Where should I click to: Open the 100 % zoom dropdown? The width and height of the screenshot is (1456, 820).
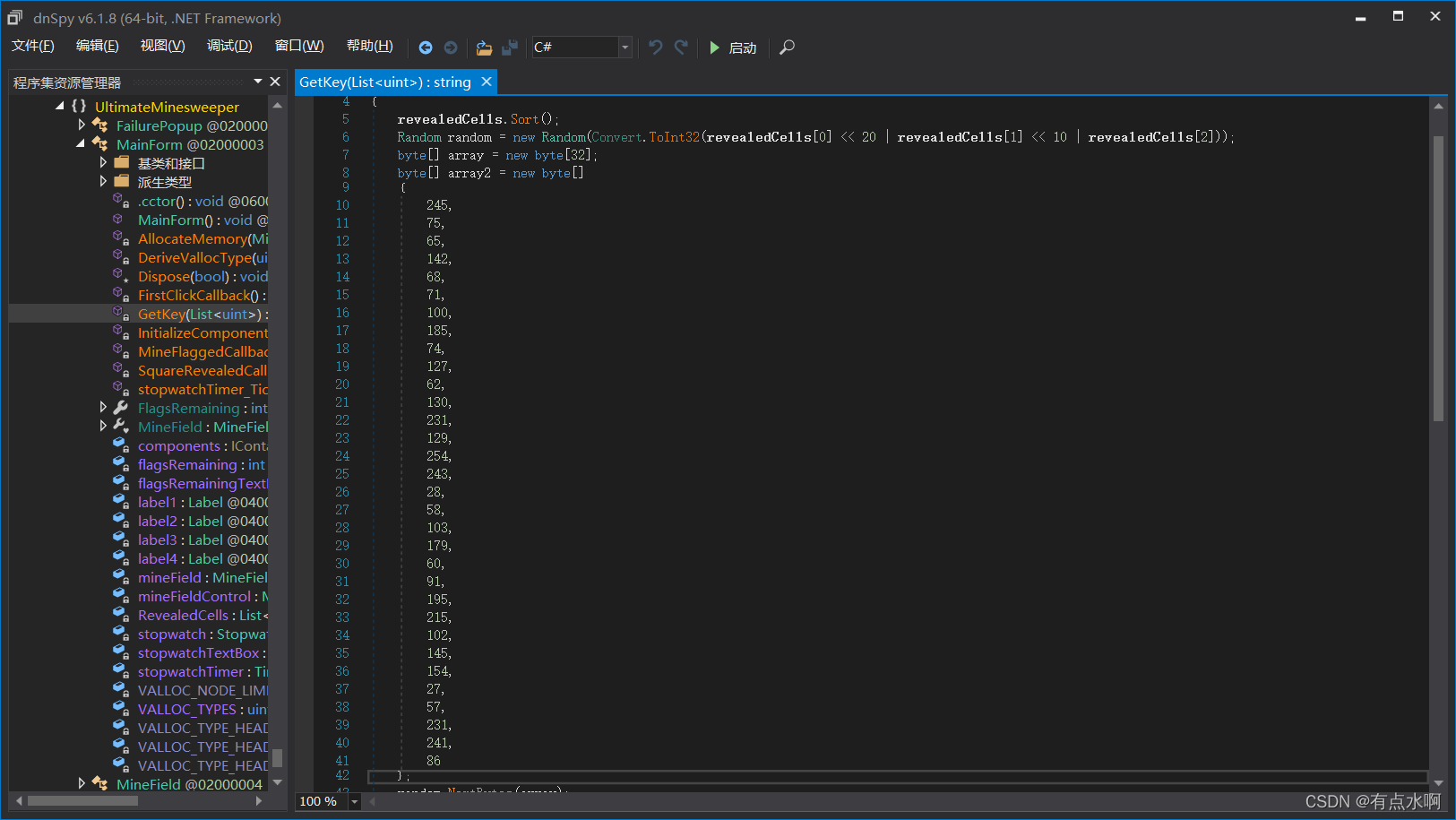[x=355, y=801]
